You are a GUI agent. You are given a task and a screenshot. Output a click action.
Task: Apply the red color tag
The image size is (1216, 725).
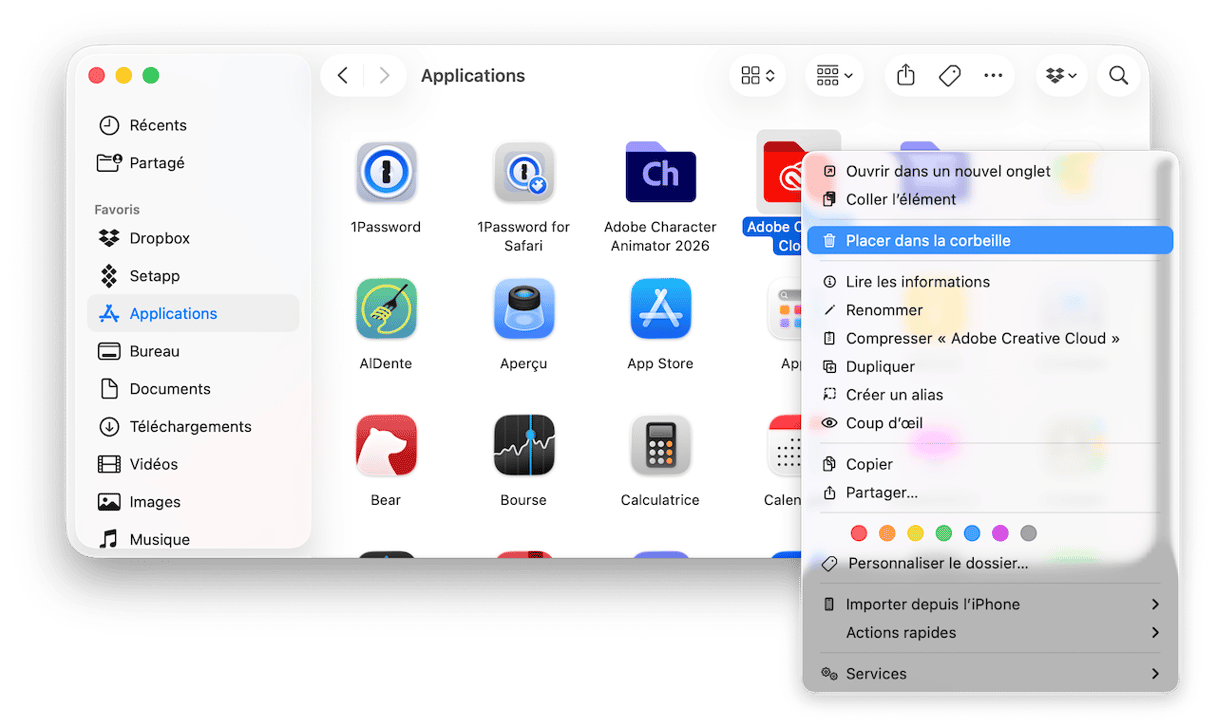coord(858,533)
